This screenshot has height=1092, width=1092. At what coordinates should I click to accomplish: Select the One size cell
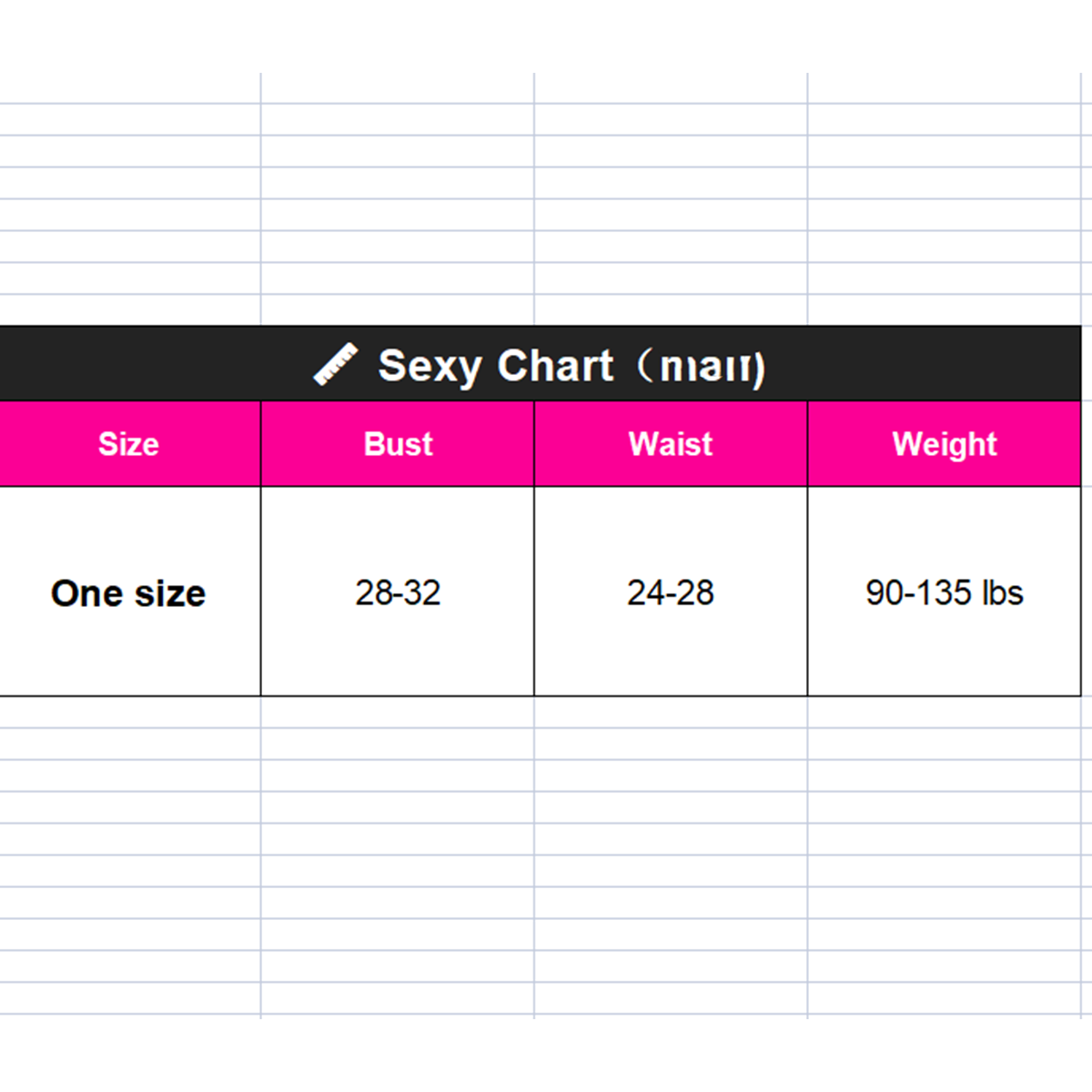tap(128, 593)
